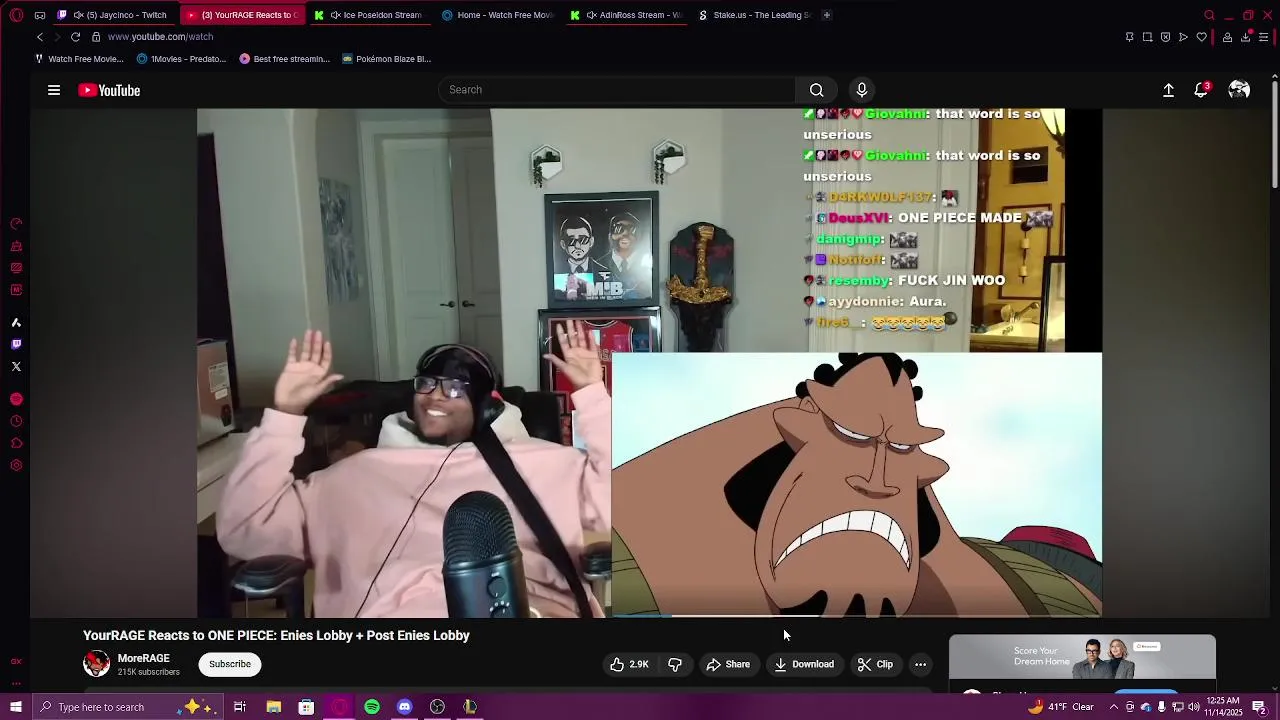Click the video player to pause

tap(650, 362)
